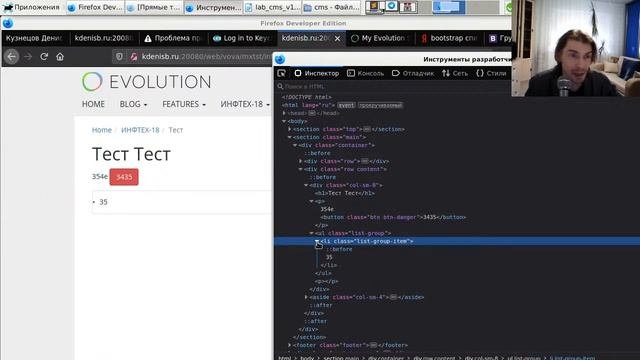Select Firefox Dev taskbar window button
Screen dimensions: 640x360
(94, 7)
